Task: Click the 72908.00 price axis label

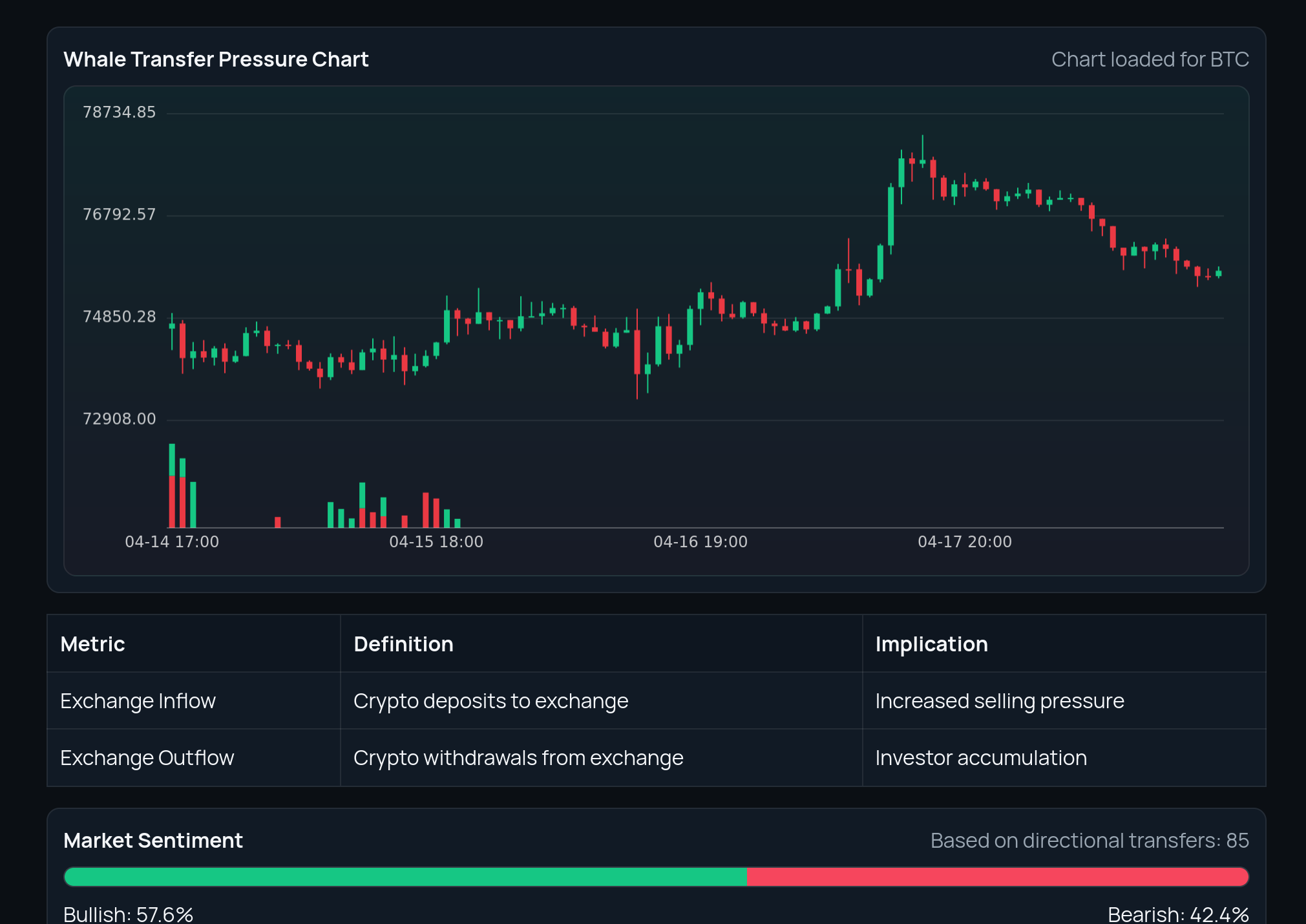Action: click(120, 419)
